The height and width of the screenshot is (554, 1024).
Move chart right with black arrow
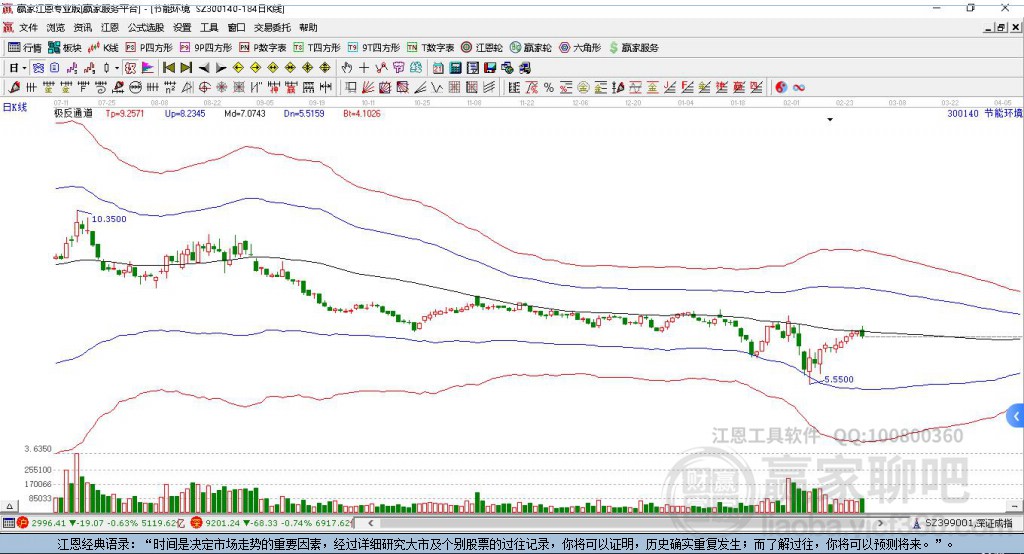pos(221,68)
